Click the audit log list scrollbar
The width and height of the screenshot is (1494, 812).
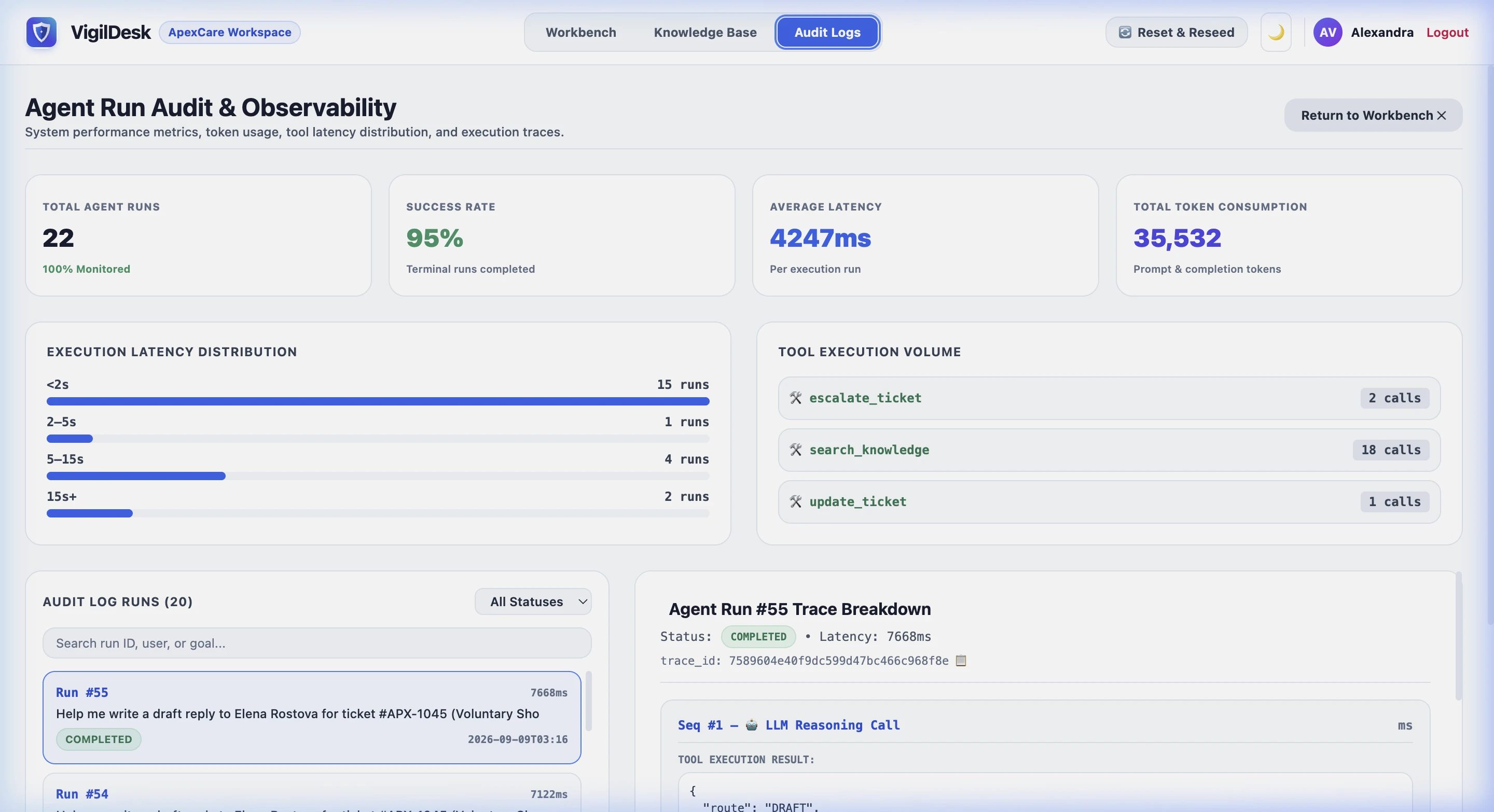click(588, 702)
